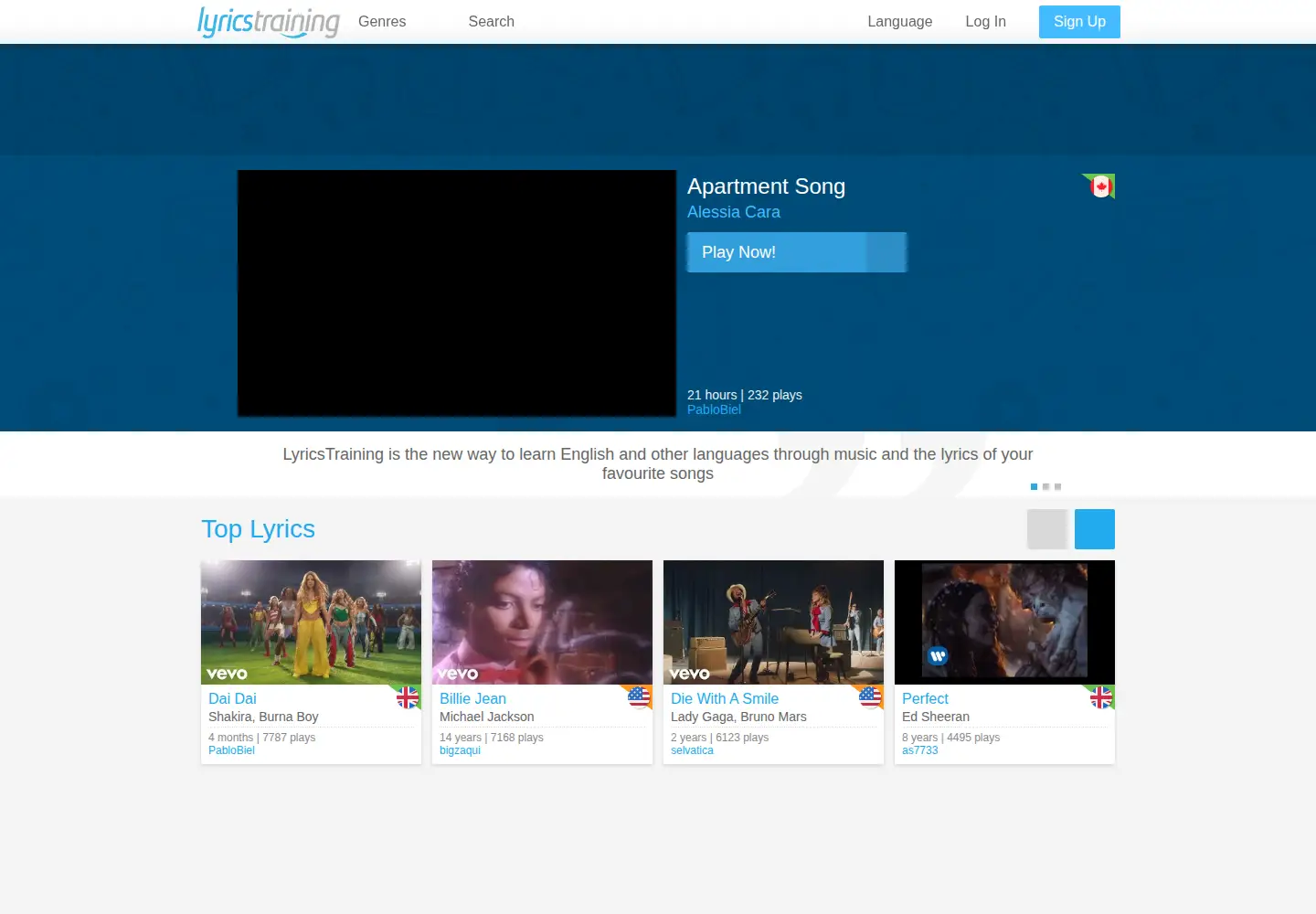Open the Die With A Smile title

point(725,698)
